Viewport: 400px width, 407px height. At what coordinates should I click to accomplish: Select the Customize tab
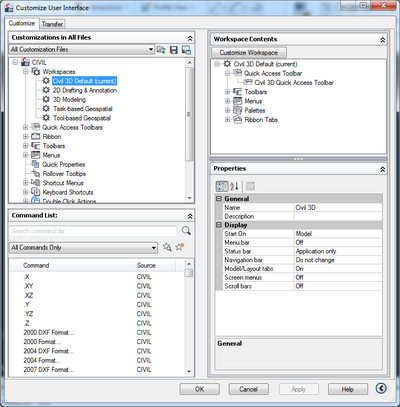click(x=22, y=23)
